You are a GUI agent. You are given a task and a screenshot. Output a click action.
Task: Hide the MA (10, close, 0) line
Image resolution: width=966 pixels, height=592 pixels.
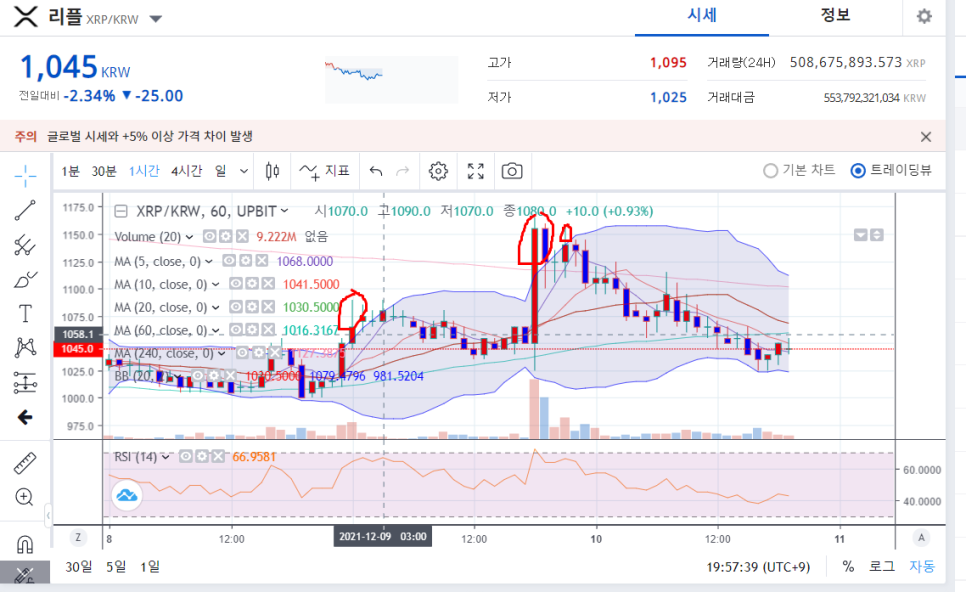(236, 284)
